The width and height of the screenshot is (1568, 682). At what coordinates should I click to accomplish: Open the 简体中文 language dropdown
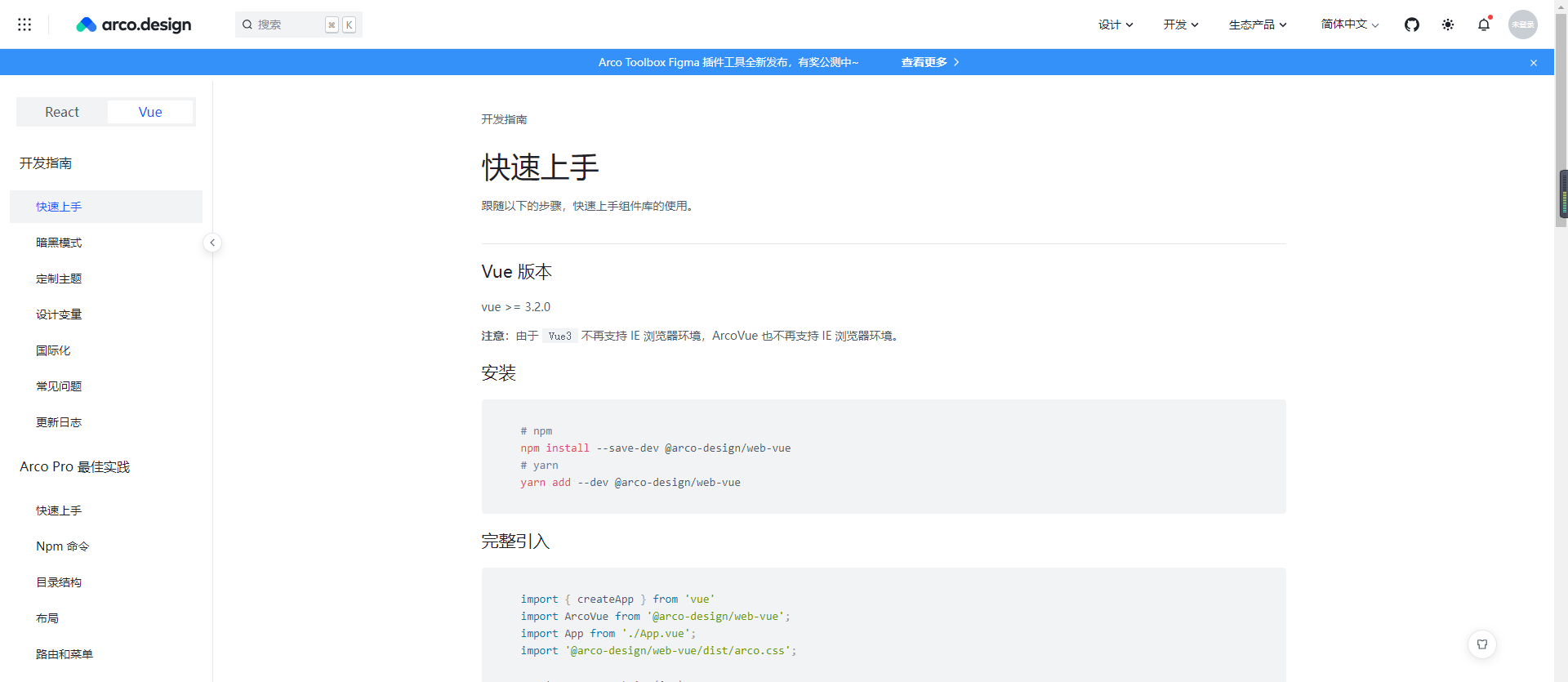[x=1350, y=25]
